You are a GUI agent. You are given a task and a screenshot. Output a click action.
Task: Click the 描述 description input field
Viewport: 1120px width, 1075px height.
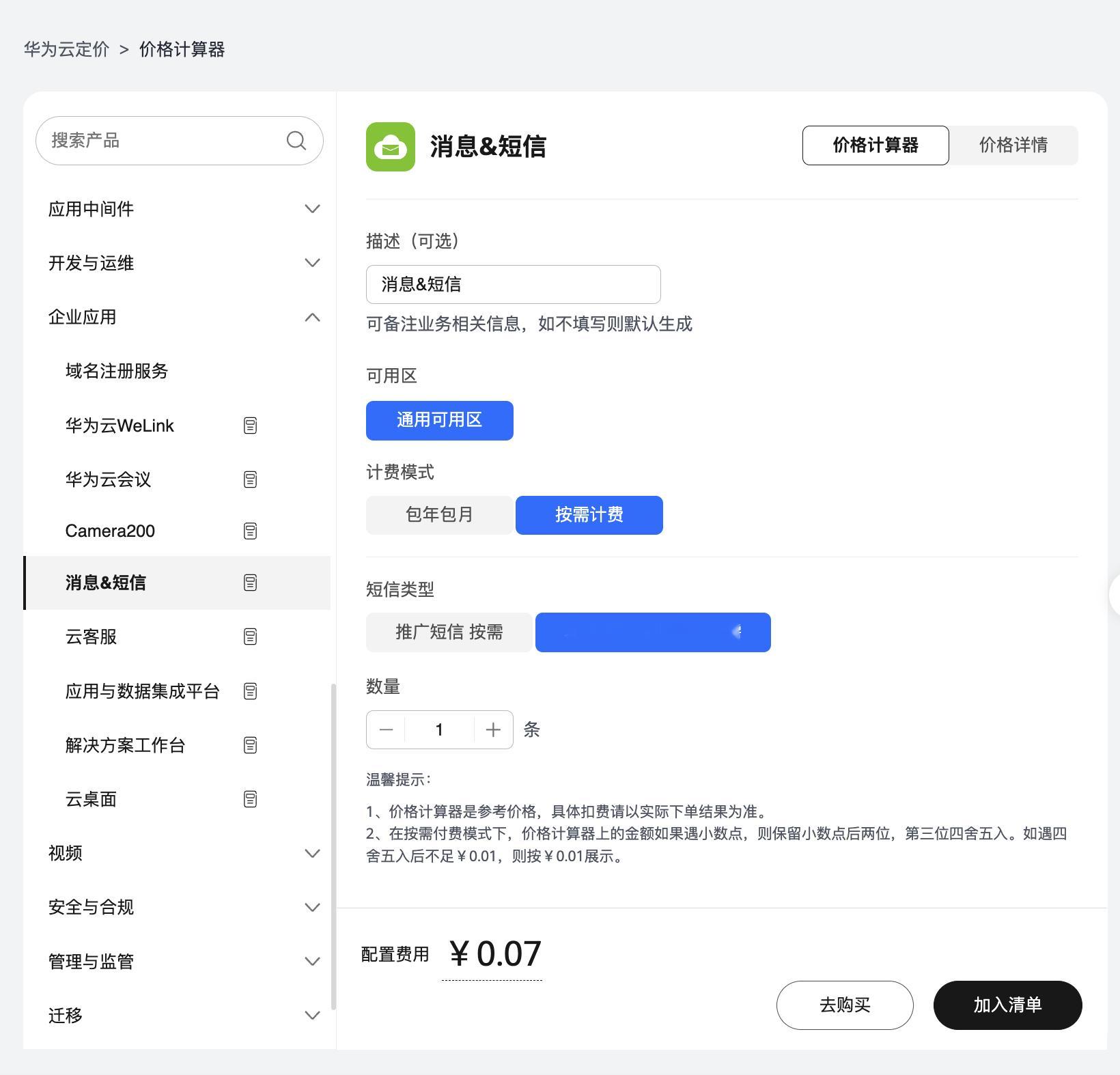tap(514, 285)
